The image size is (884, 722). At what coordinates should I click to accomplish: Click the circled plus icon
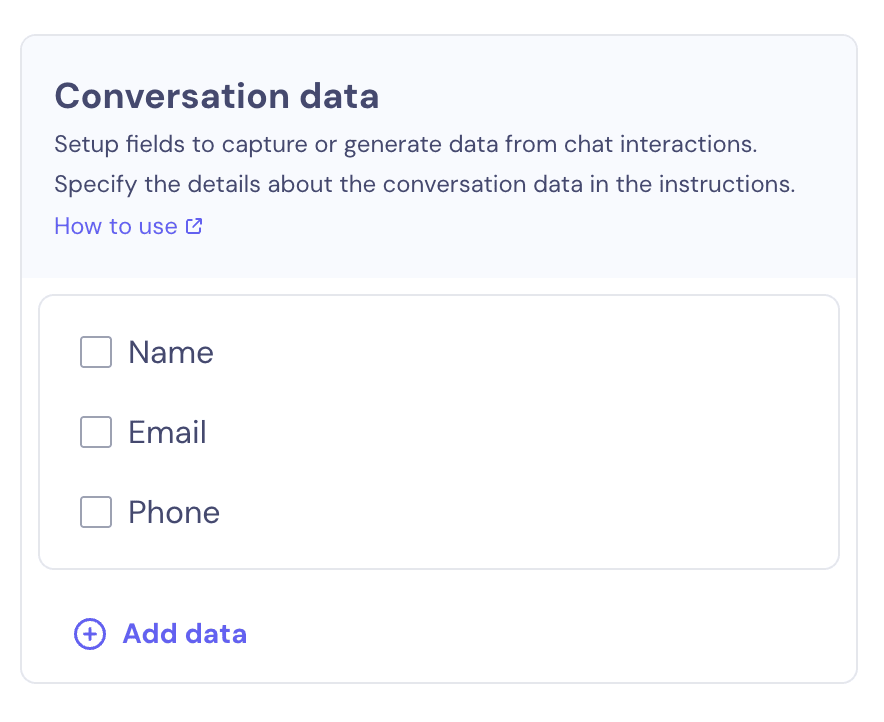(90, 634)
